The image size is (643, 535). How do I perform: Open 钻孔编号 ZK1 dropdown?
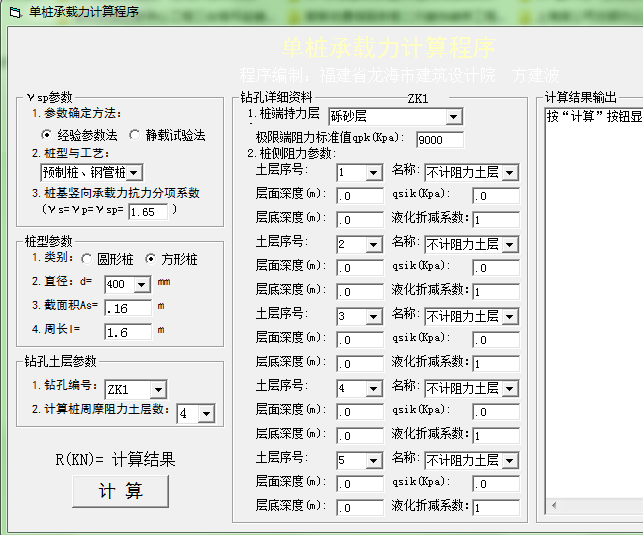(157, 388)
